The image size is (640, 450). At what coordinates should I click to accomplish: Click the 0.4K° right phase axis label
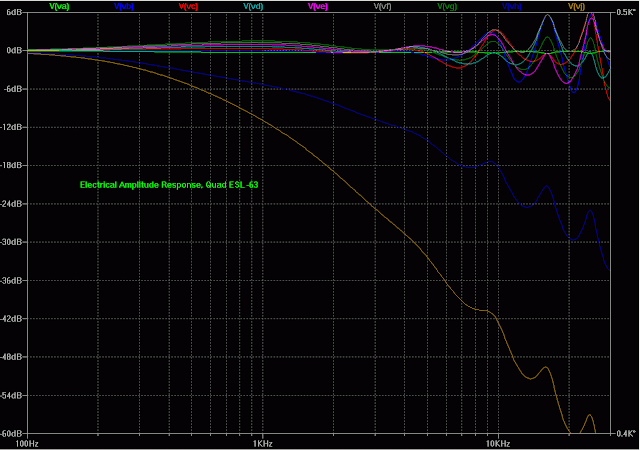[x=626, y=434]
